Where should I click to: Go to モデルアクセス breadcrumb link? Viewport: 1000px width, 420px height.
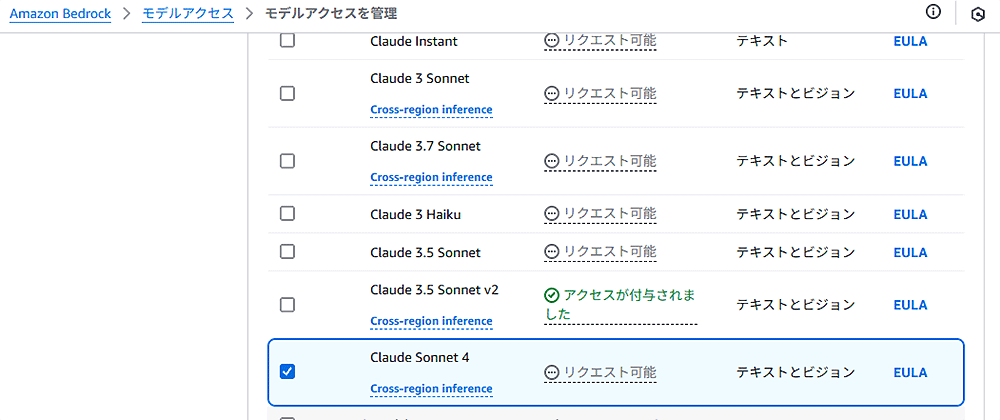pyautogui.click(x=188, y=13)
